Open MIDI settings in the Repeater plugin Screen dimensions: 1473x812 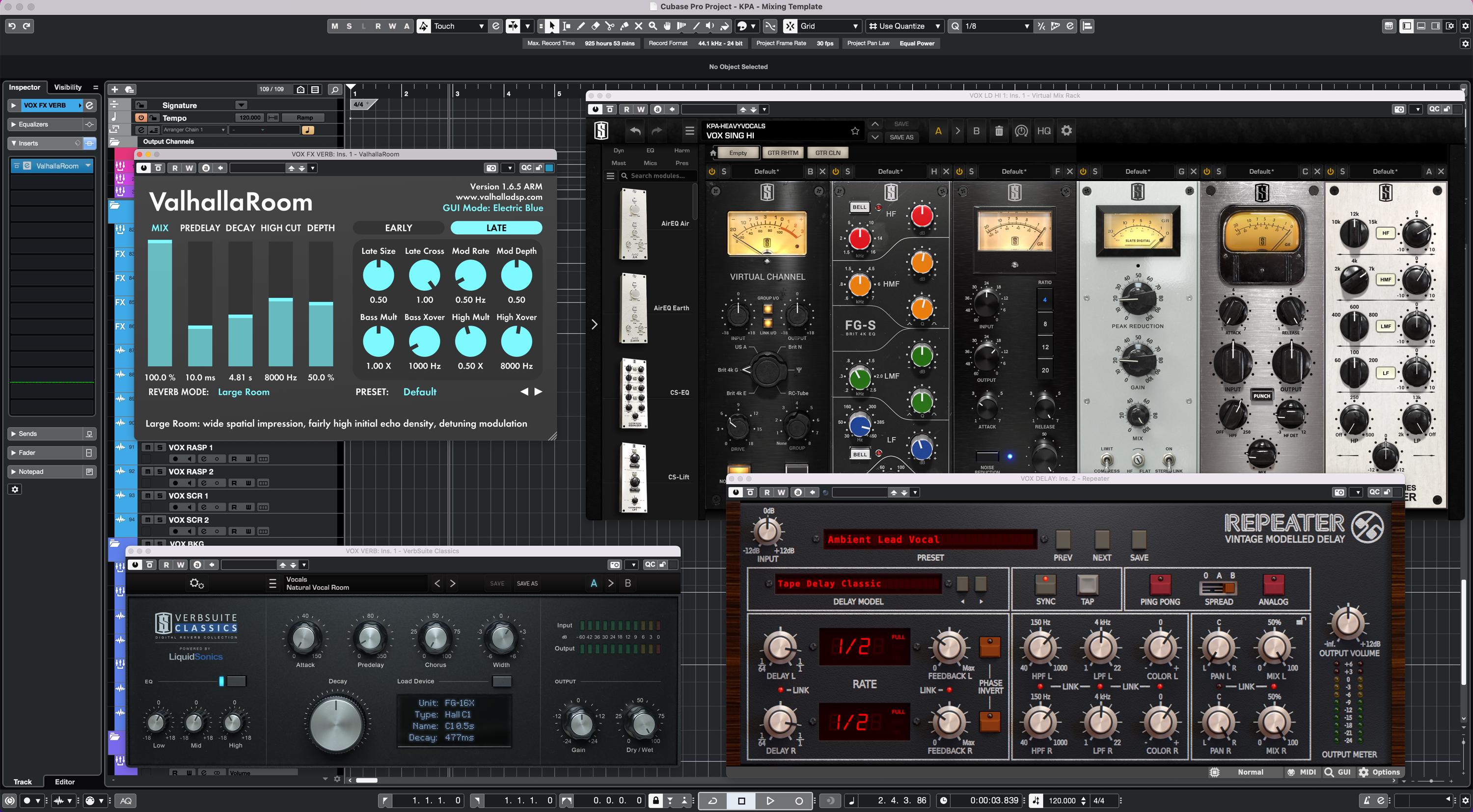(1302, 772)
